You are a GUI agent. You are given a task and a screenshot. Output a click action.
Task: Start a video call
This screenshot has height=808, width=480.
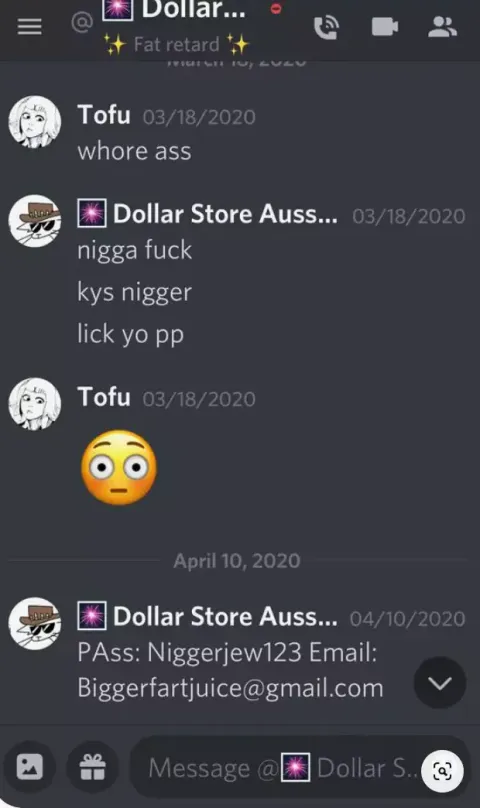tap(385, 27)
